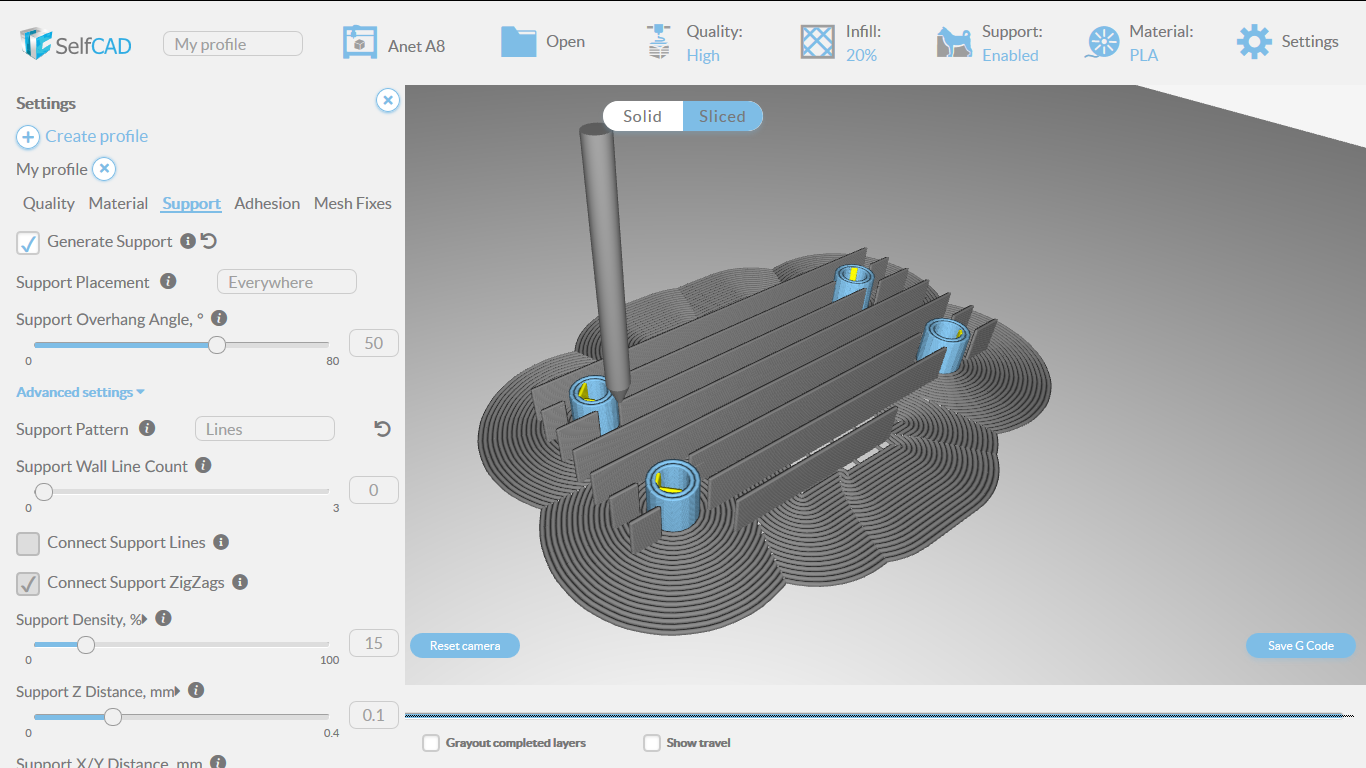Open the My profile dropdown in header

click(x=233, y=43)
